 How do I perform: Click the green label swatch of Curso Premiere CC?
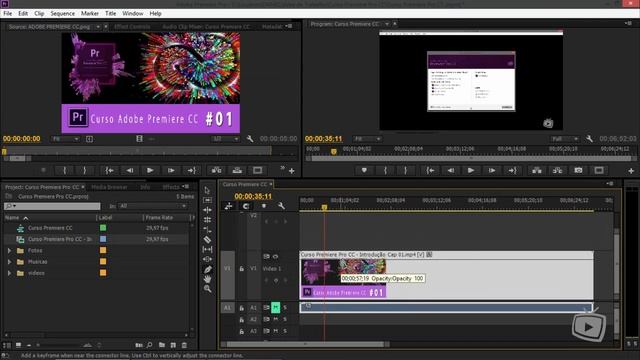[x=103, y=228]
